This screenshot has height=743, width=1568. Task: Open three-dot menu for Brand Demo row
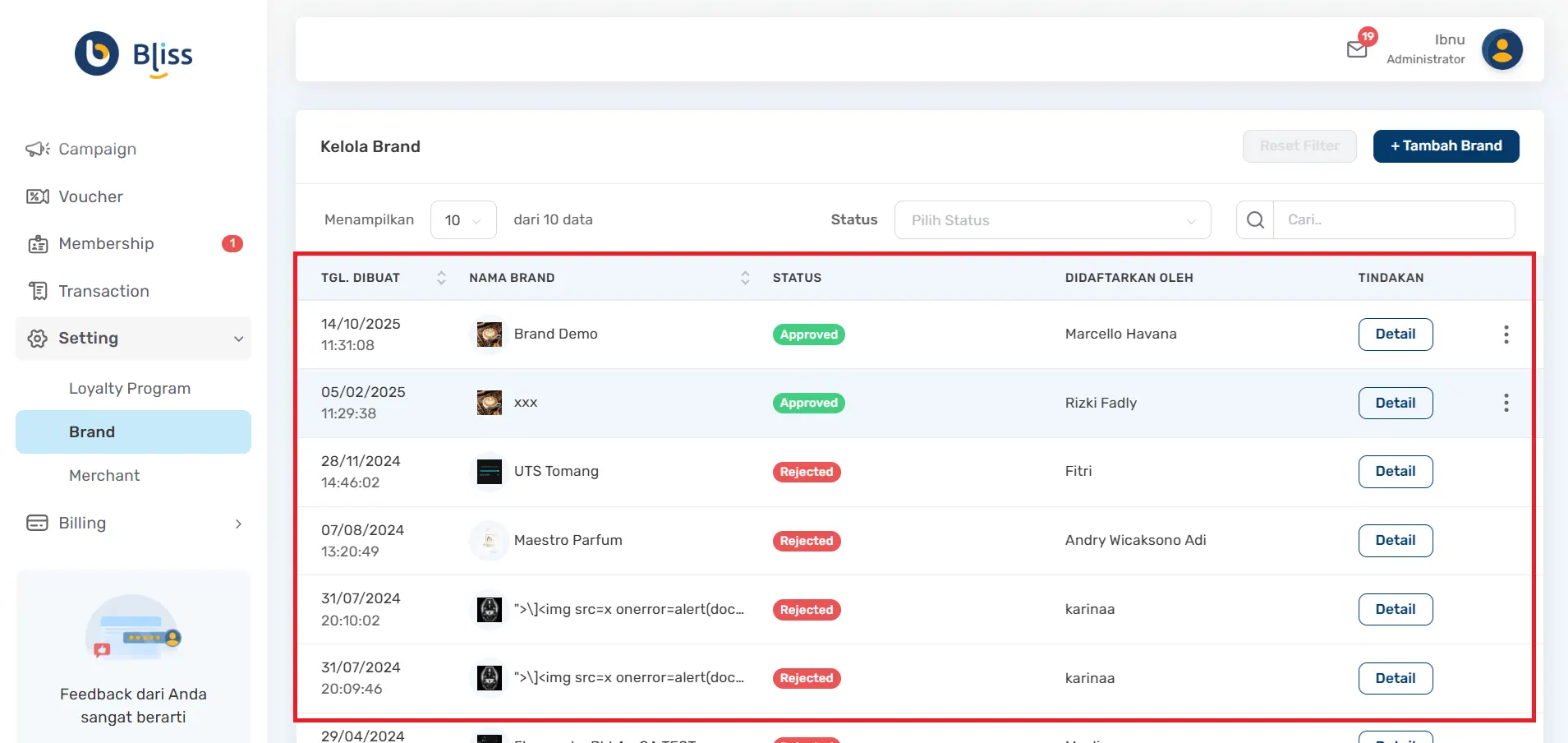[x=1506, y=335]
